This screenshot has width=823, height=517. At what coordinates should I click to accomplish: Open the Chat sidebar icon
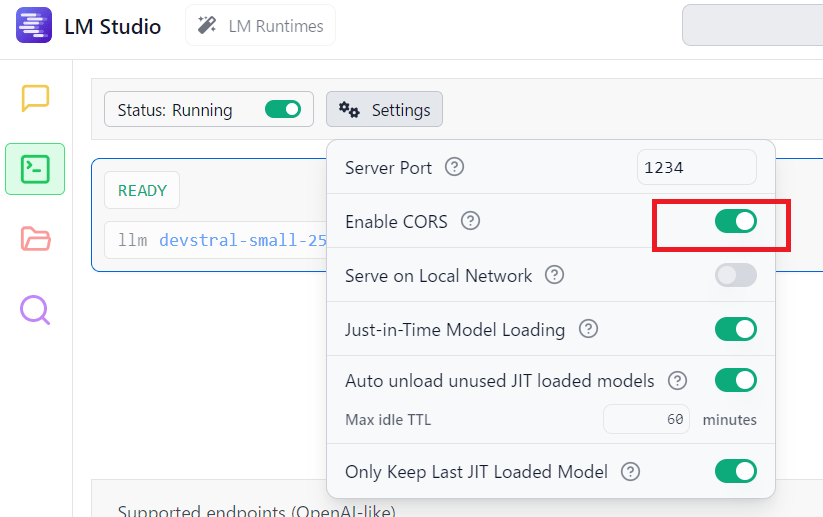pos(35,98)
